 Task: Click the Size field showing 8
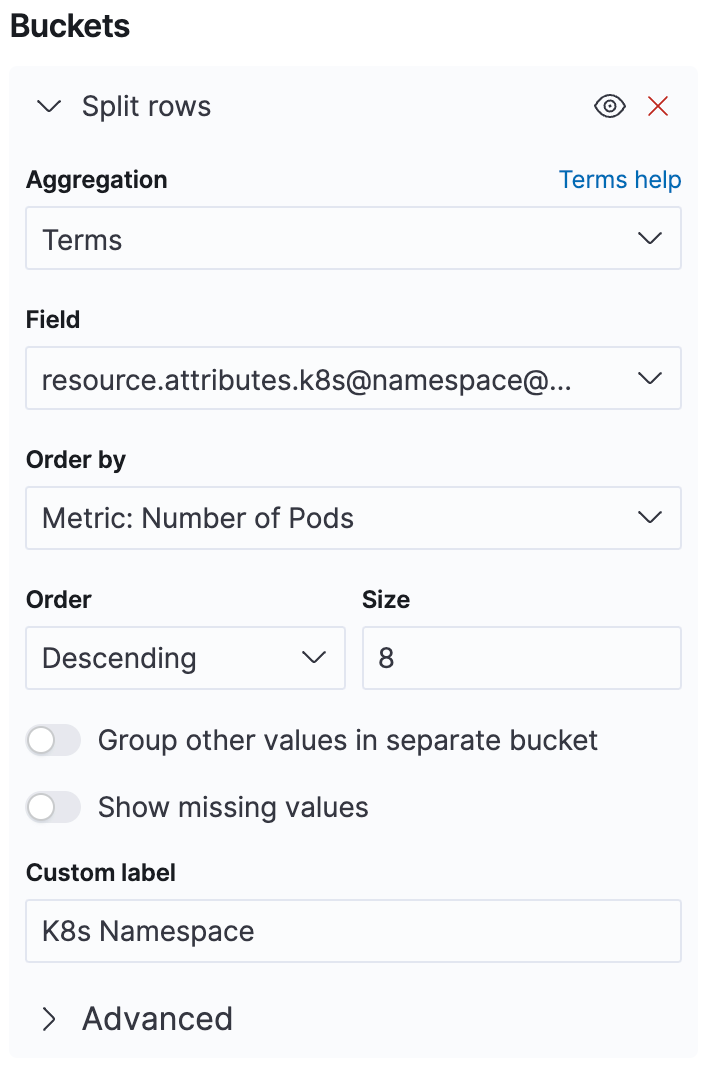[x=521, y=658]
